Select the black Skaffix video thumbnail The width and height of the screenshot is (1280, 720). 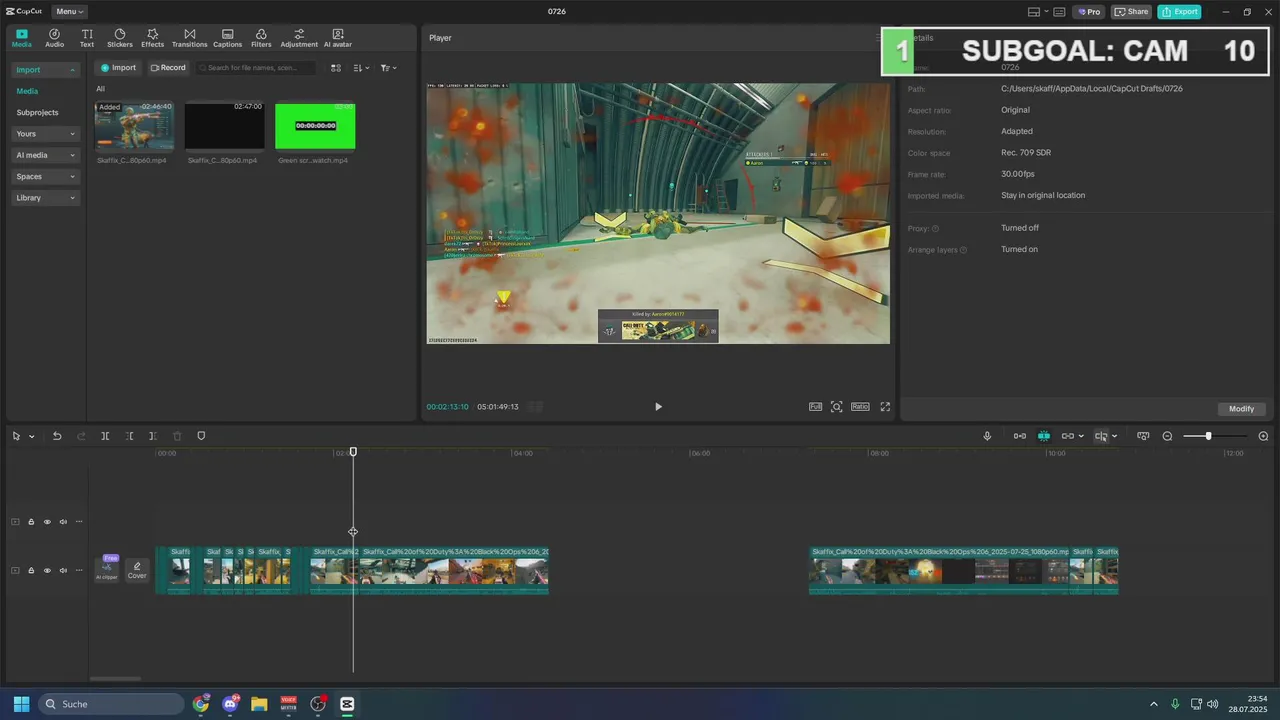pos(224,125)
